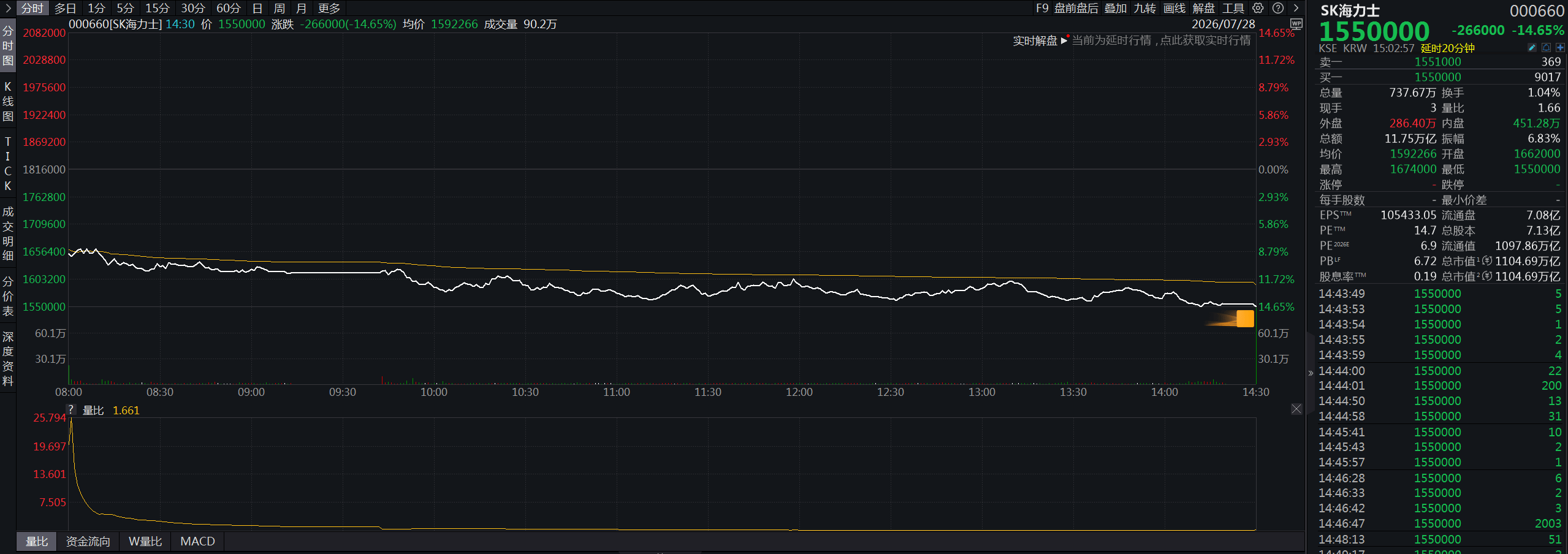Viewport: 1568px width, 554px height.
Task: Click the 总量 737.67万 value
Action: click(1412, 92)
